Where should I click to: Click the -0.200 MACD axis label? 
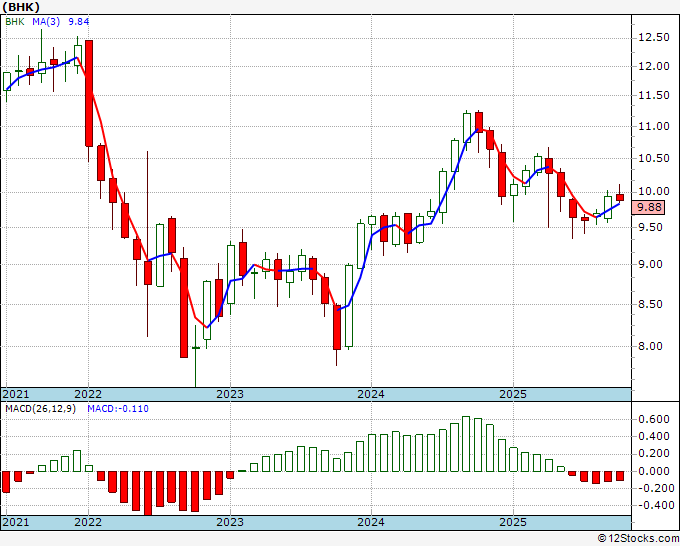(x=654, y=488)
